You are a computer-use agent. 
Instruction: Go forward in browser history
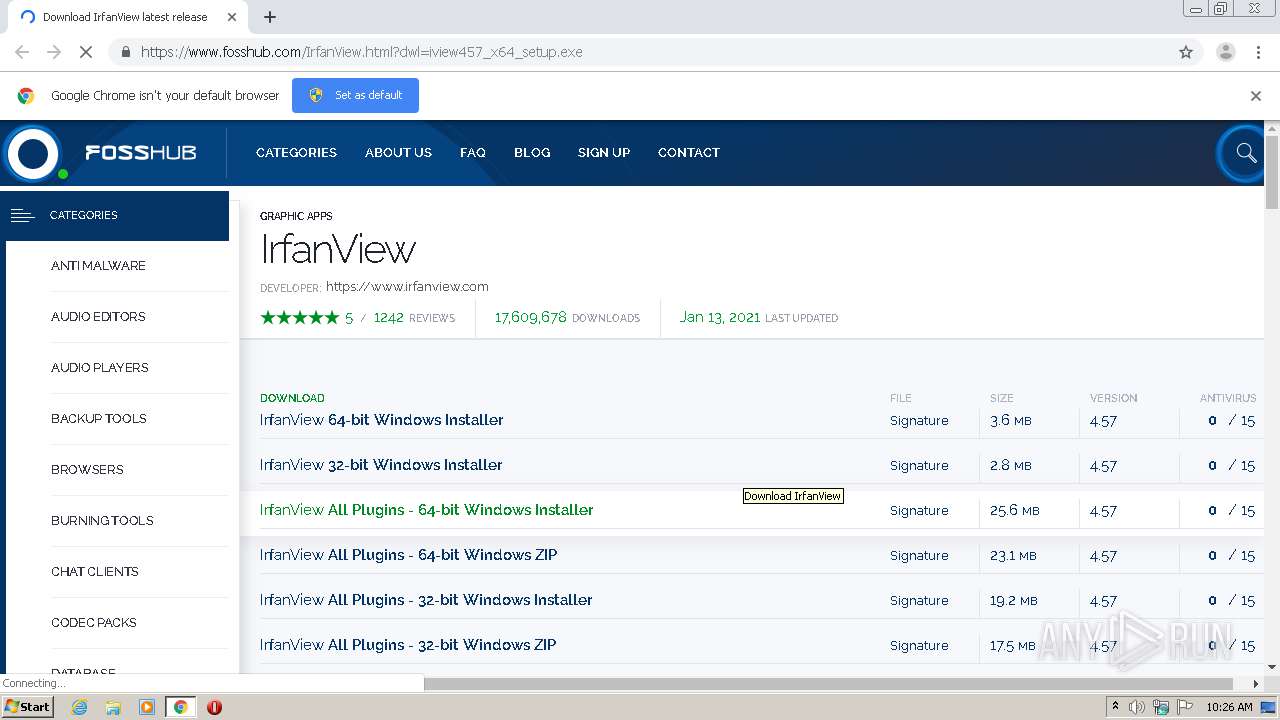point(54,52)
